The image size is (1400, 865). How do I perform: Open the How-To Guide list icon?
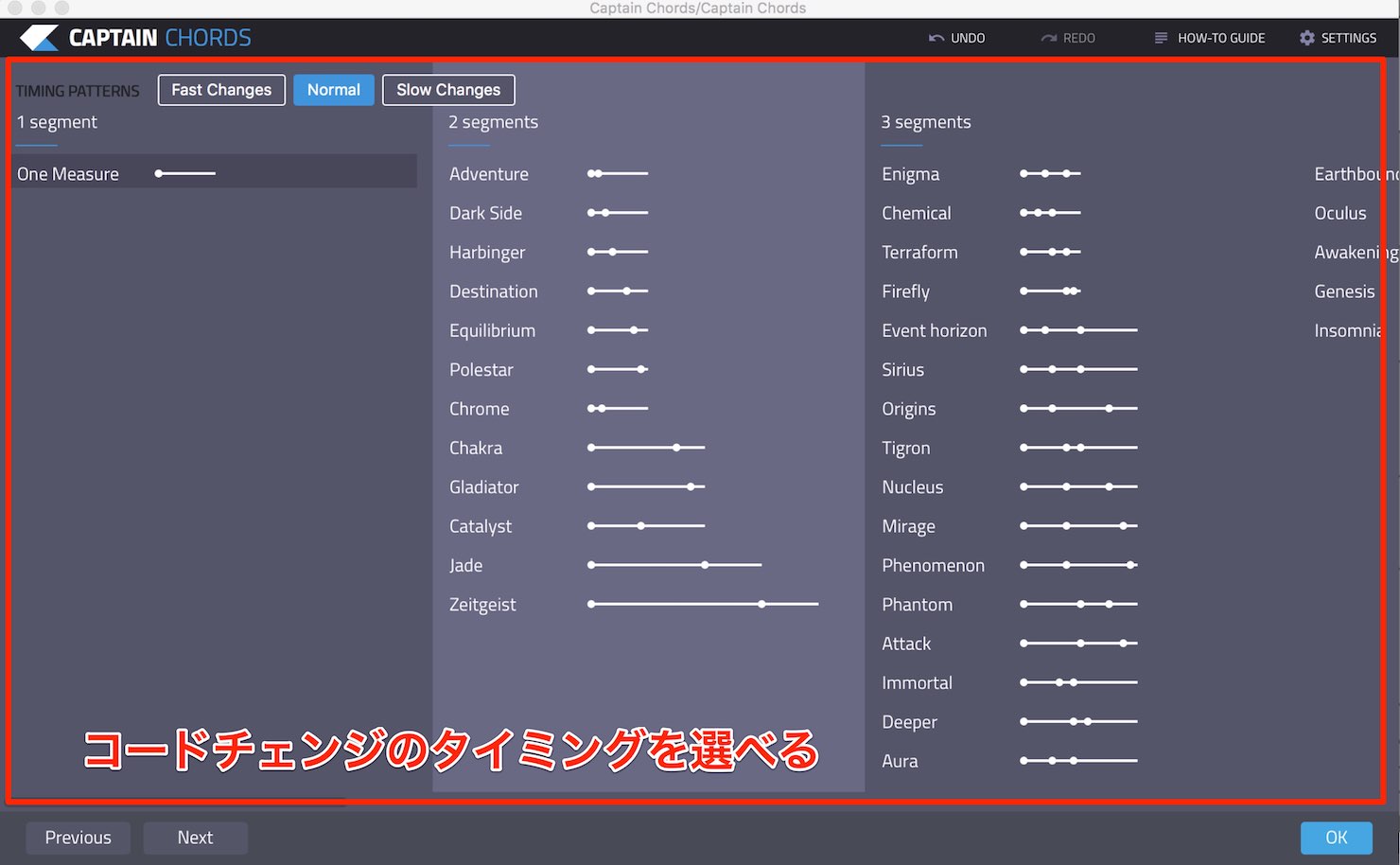pos(1161,38)
